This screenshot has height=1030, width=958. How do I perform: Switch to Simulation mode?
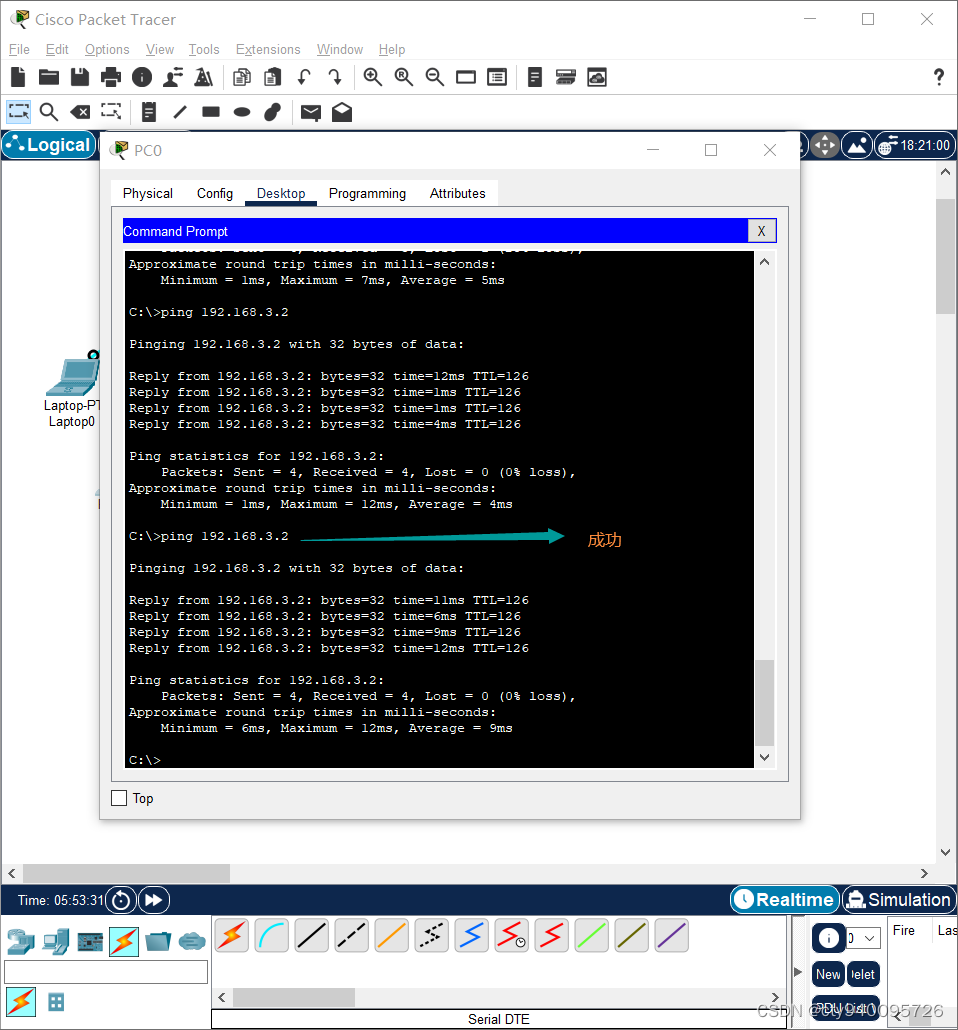(899, 899)
